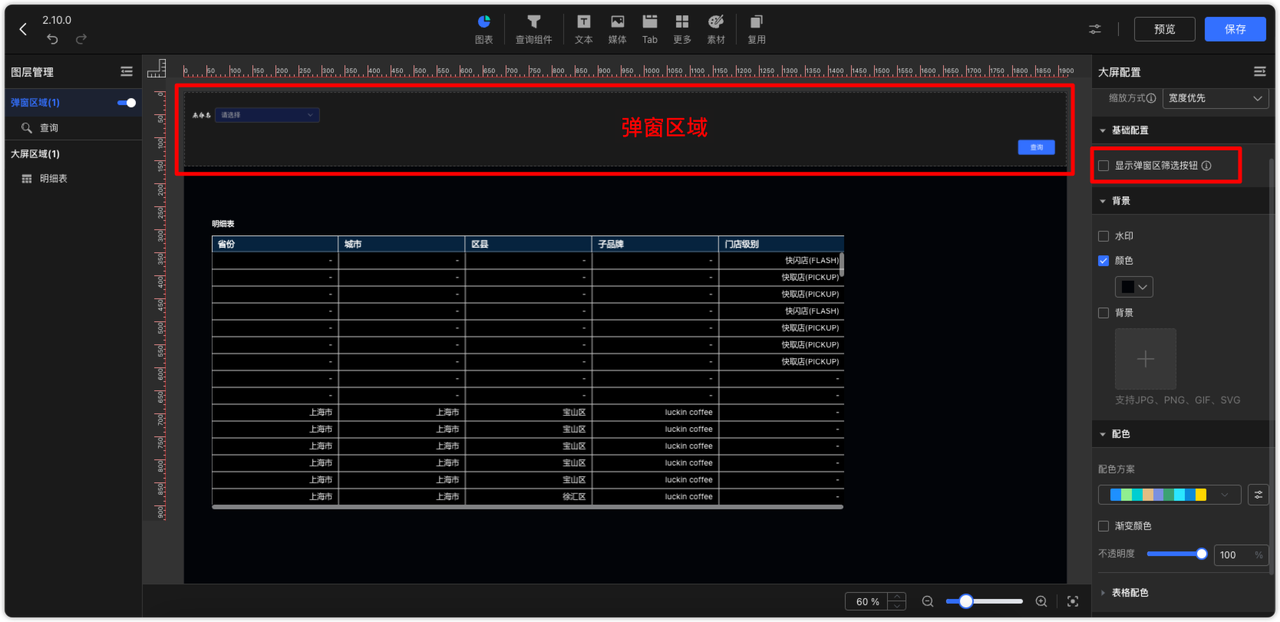Viewport: 1280px width, 622px height.
Task: Click the undo arrow icon
Action: coord(51,38)
